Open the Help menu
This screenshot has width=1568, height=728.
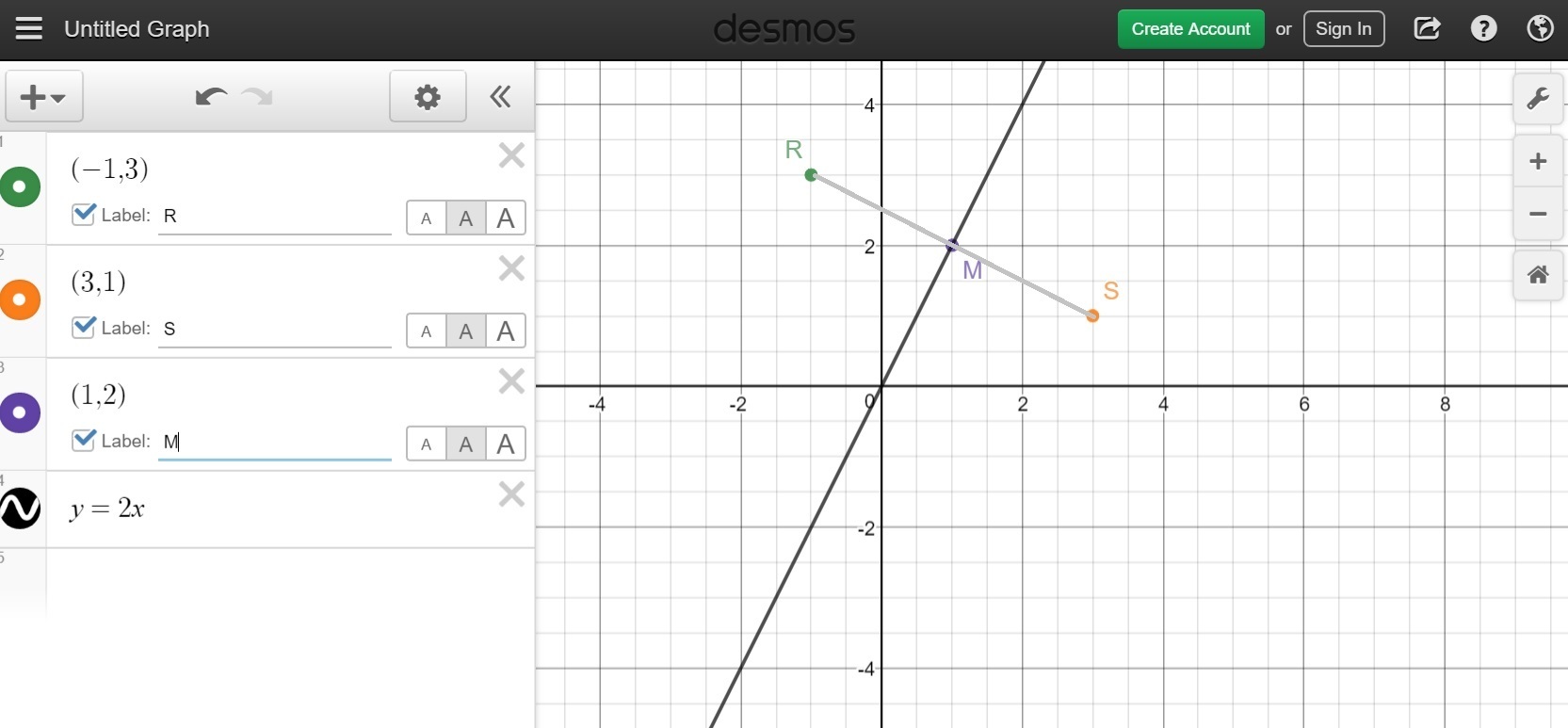pyautogui.click(x=1484, y=29)
